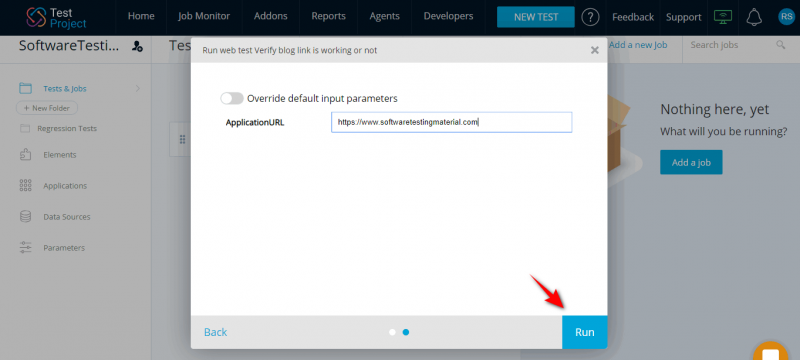The height and width of the screenshot is (360, 800).
Task: Click the search jobs magnifier icon
Action: coord(781,45)
